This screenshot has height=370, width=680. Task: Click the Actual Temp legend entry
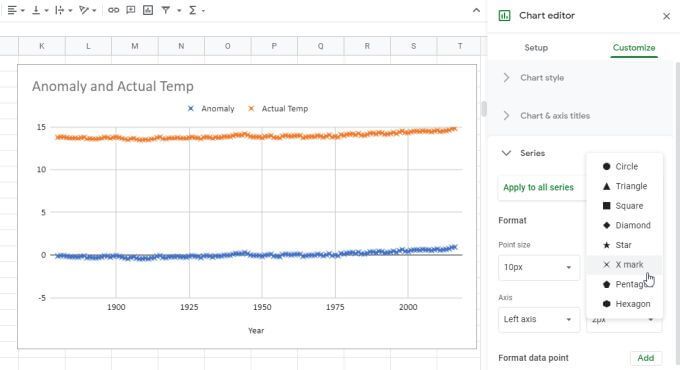click(278, 109)
